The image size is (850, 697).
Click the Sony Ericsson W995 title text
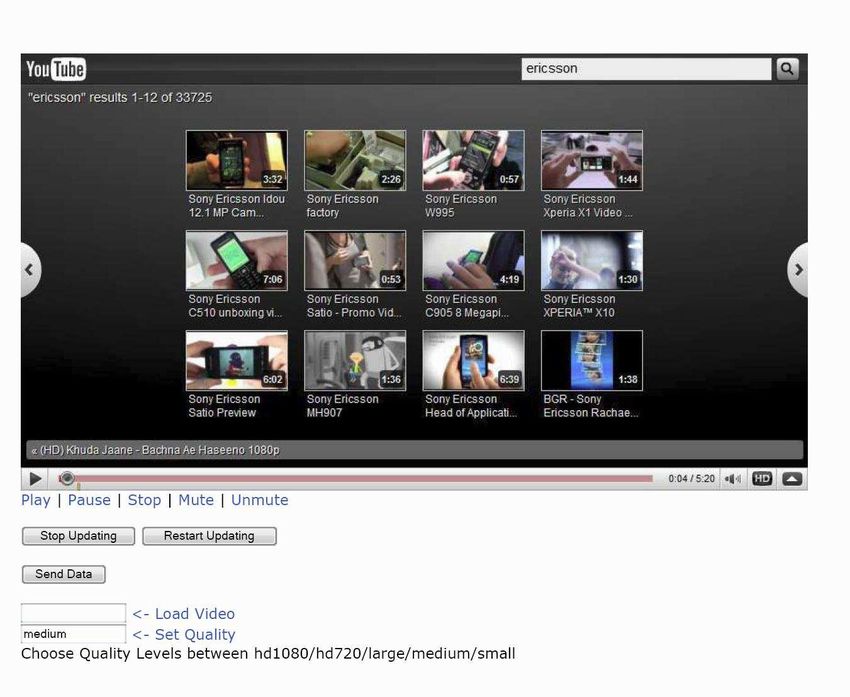(461, 206)
